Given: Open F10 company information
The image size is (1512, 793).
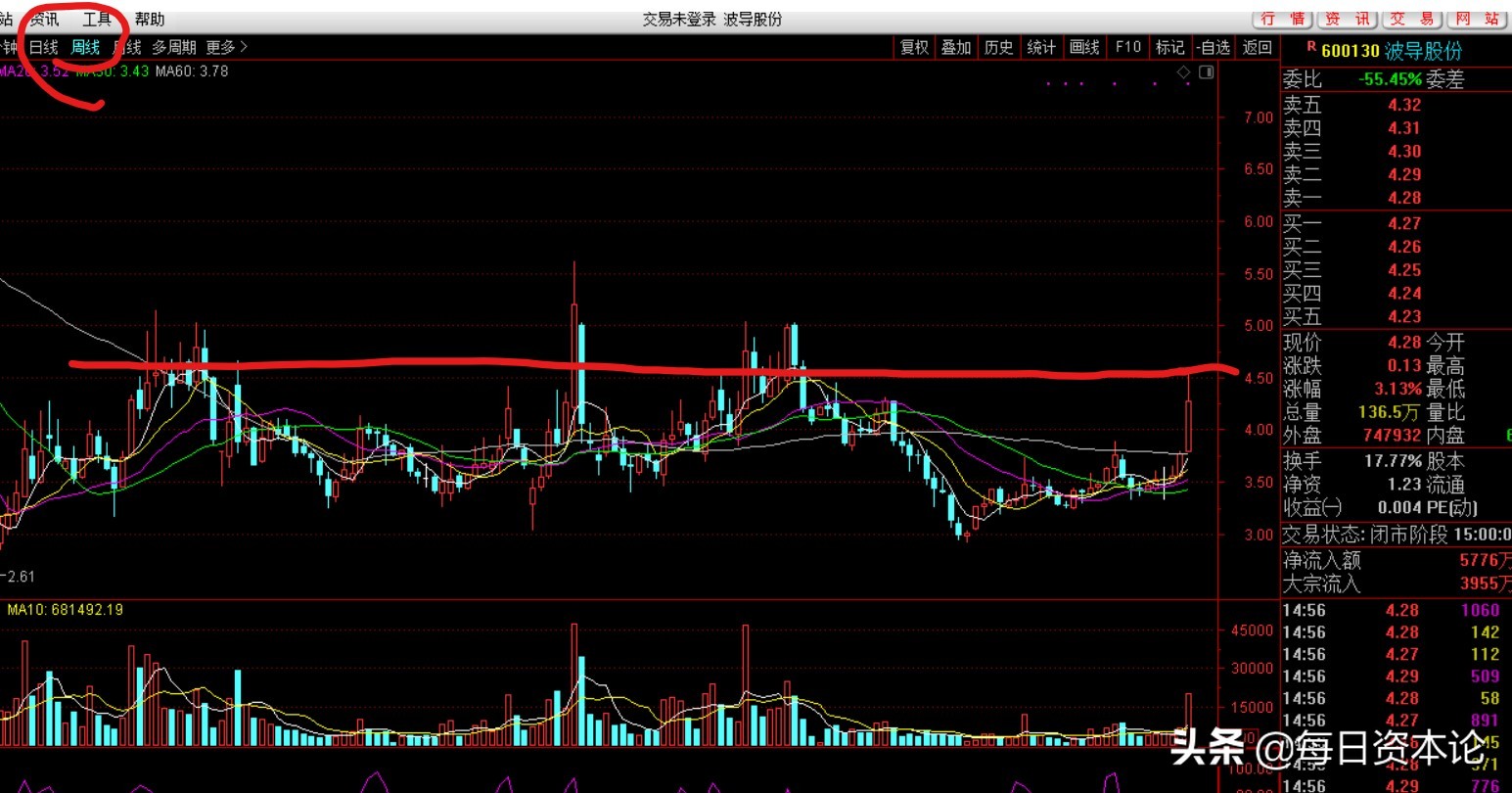Looking at the screenshot, I should pos(1128,47).
